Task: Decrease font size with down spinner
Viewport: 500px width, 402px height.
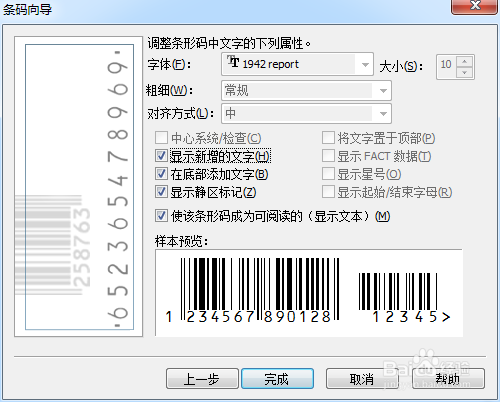Action: pos(465,72)
